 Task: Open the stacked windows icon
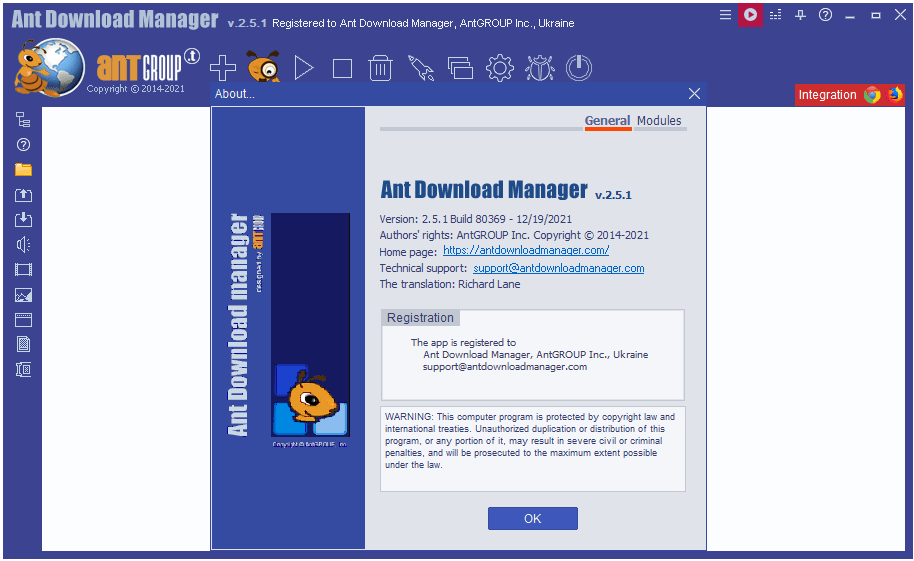460,68
